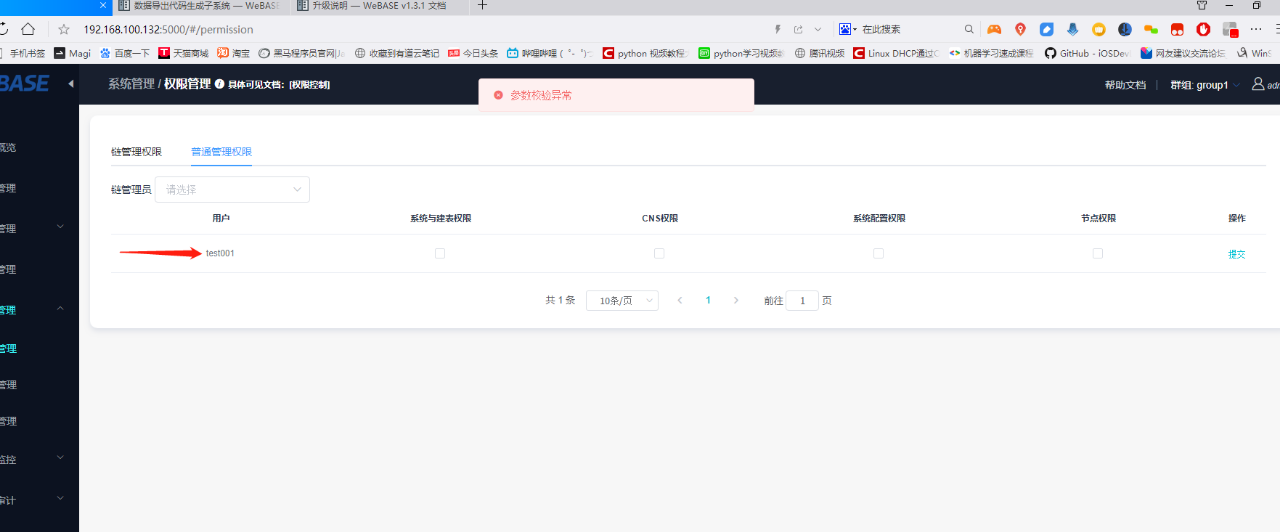Click the info icon beside 权限管理
1280x532 pixels.
pos(220,85)
